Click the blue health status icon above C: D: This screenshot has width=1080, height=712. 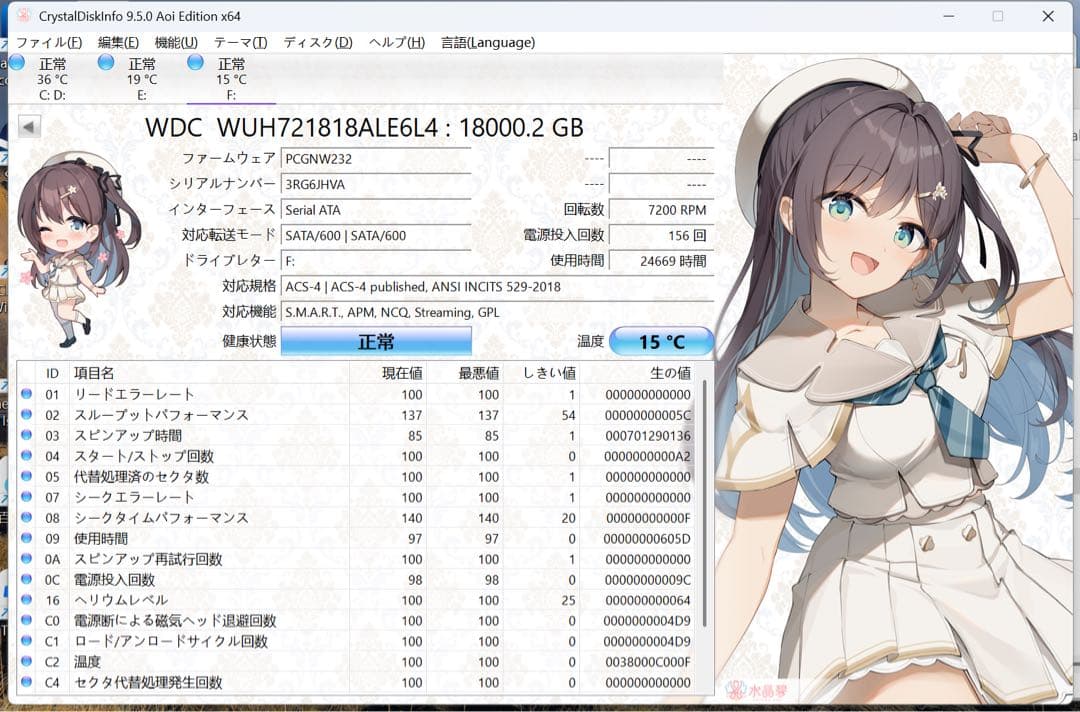coord(16,63)
